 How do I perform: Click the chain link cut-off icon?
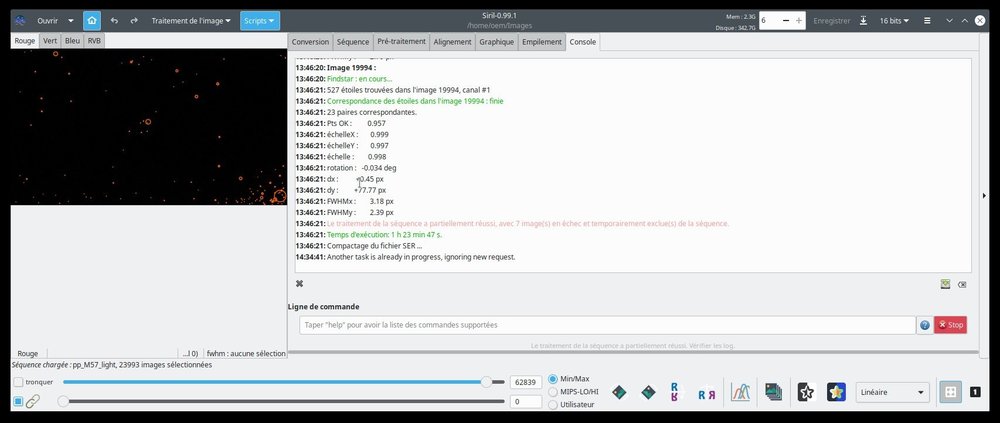click(x=32, y=401)
